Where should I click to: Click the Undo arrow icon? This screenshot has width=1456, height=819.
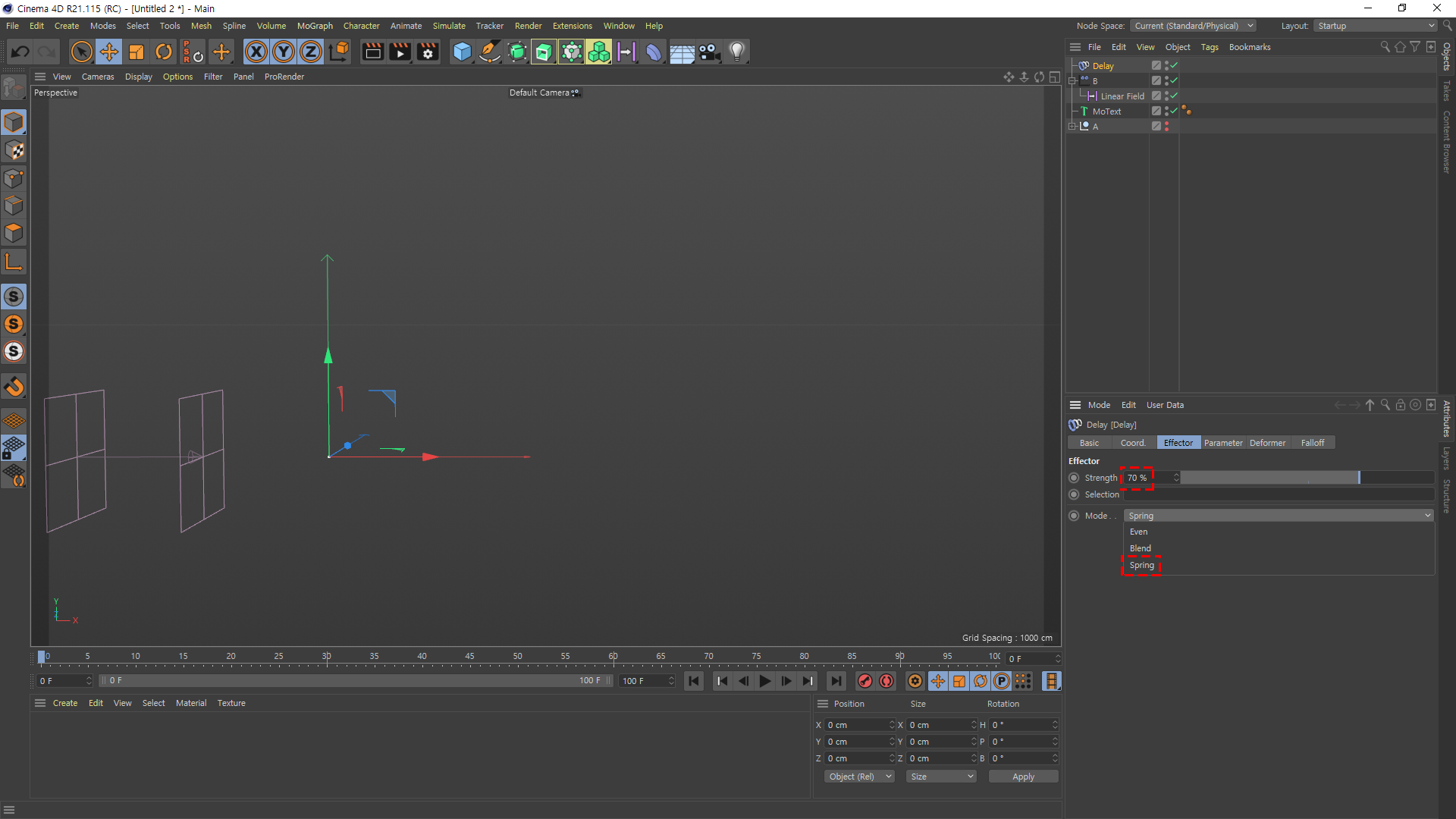click(x=20, y=52)
